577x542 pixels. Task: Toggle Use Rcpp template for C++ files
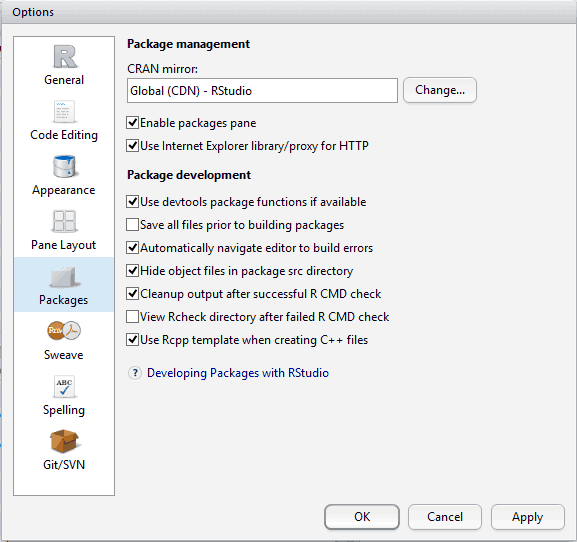[x=132, y=340]
